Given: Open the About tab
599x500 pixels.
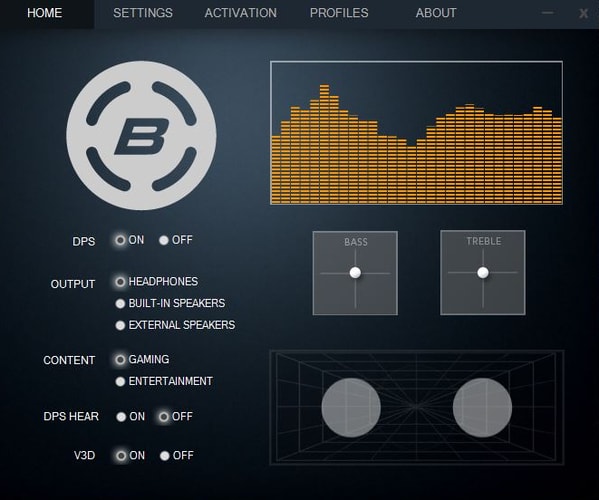Looking at the screenshot, I should (x=436, y=13).
